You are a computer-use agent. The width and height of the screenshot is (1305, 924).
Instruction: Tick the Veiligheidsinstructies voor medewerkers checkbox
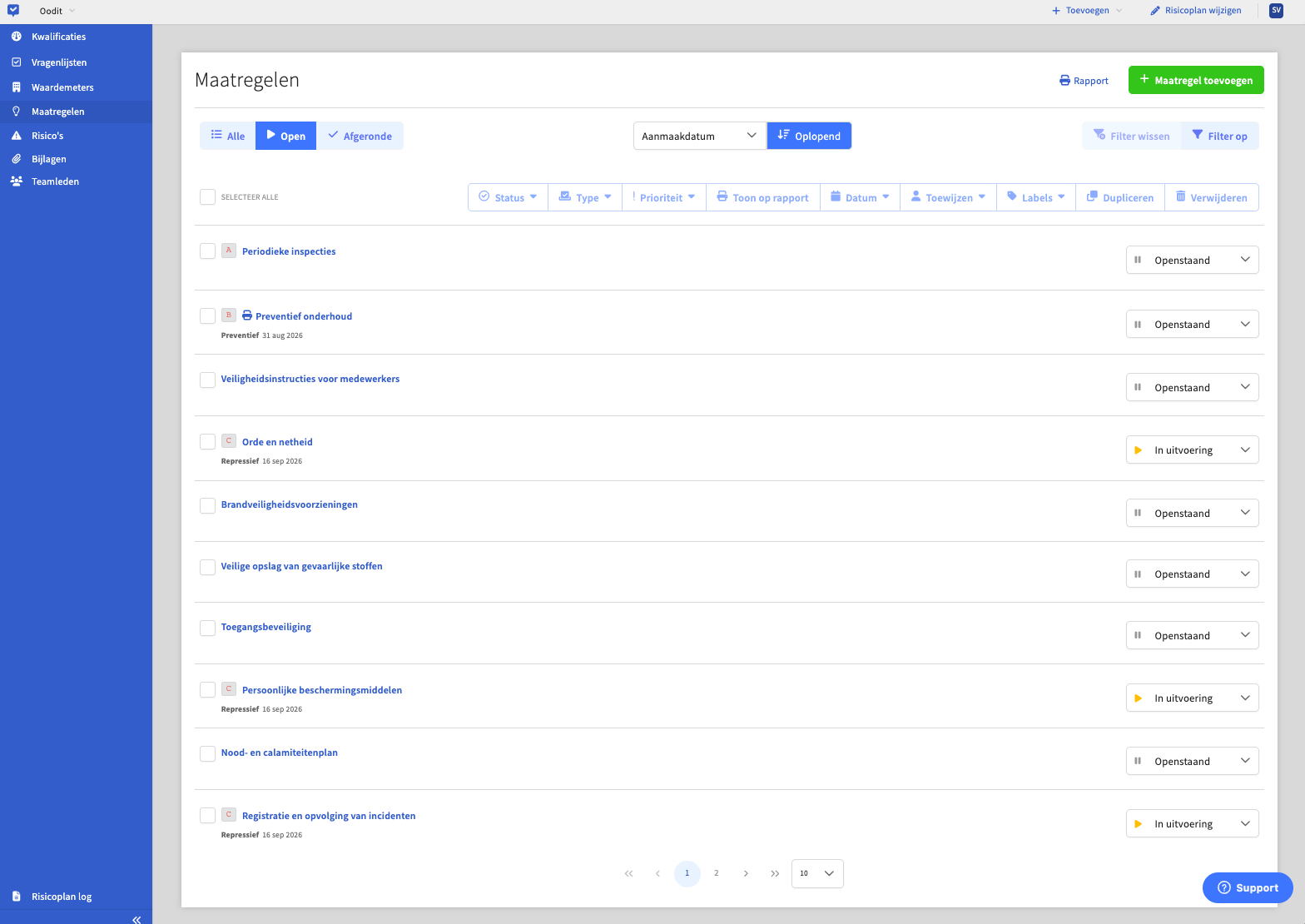pyautogui.click(x=208, y=380)
